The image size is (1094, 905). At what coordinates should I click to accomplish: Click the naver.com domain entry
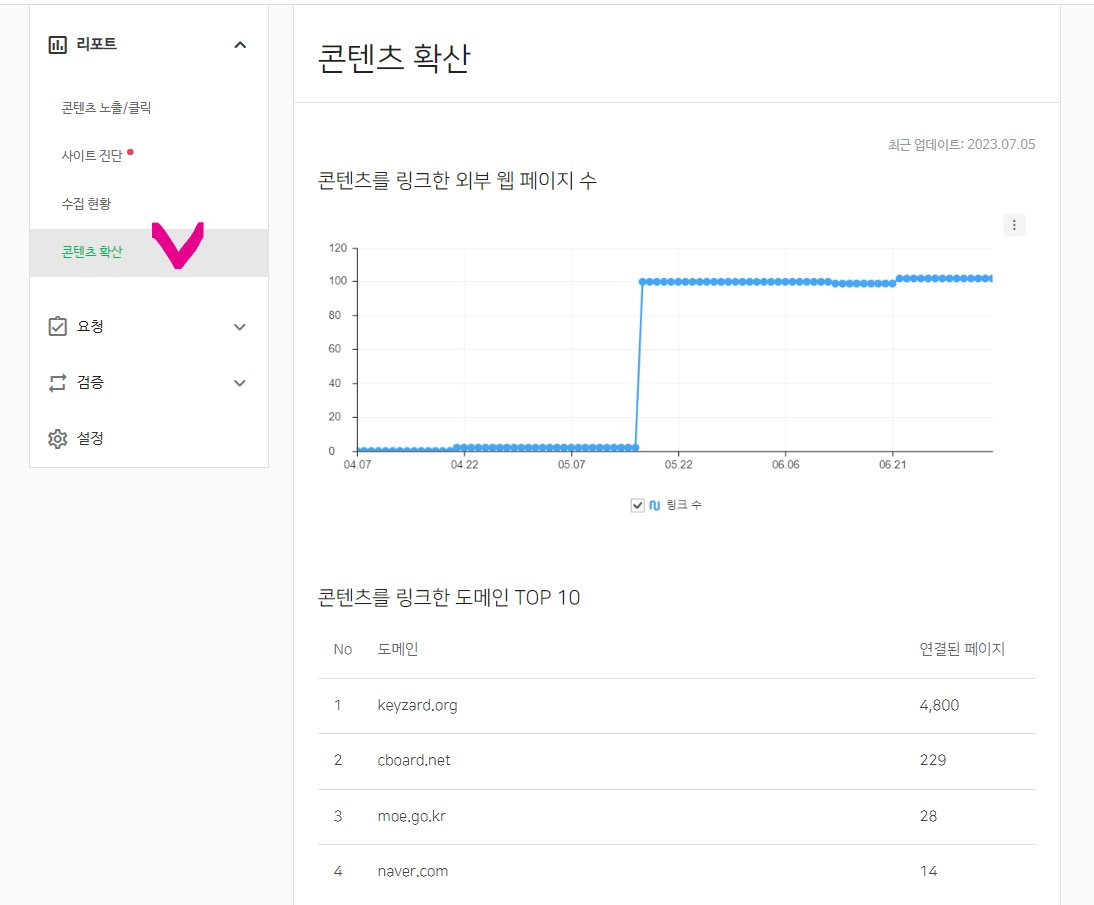point(413,871)
